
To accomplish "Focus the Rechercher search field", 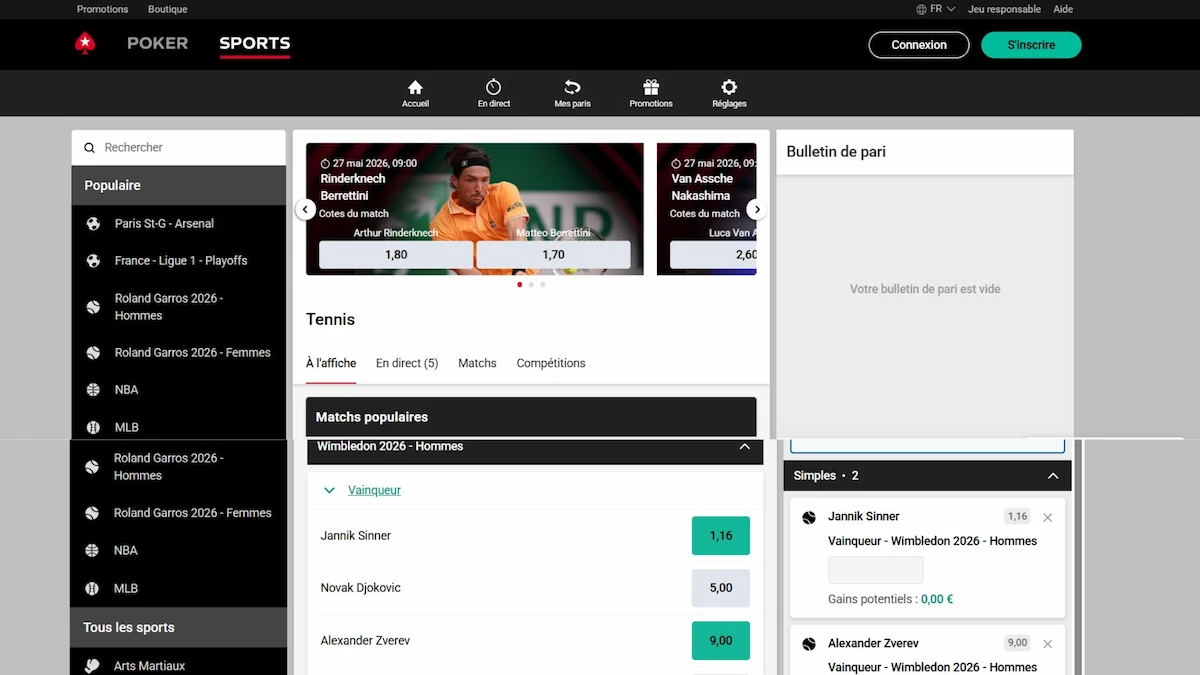I will pos(179,148).
